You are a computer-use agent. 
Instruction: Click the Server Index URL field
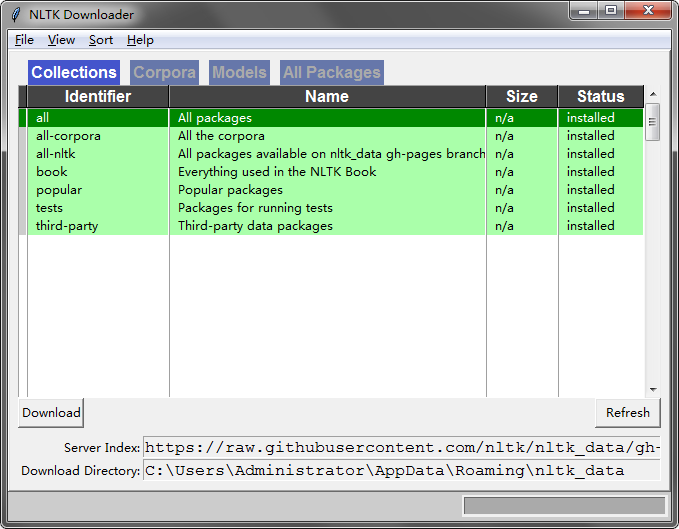coord(401,448)
